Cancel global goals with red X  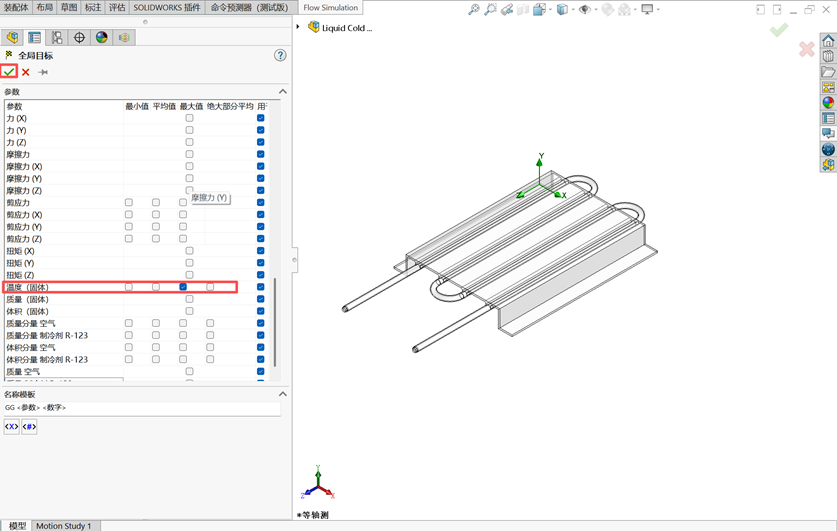point(26,72)
